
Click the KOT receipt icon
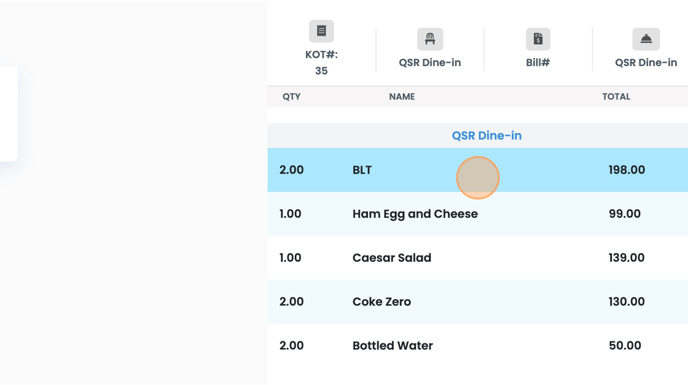click(x=321, y=31)
